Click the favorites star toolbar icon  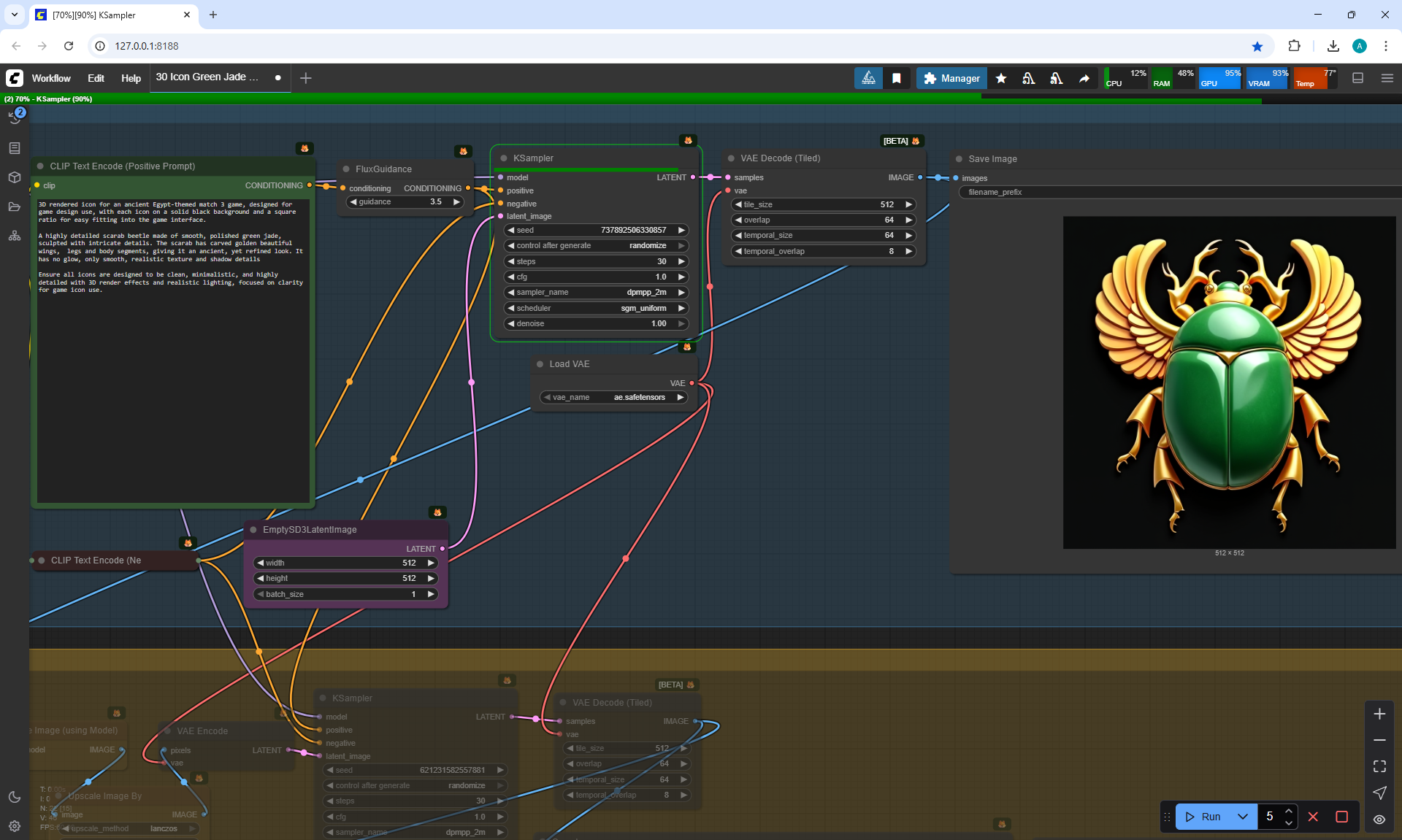click(1001, 78)
